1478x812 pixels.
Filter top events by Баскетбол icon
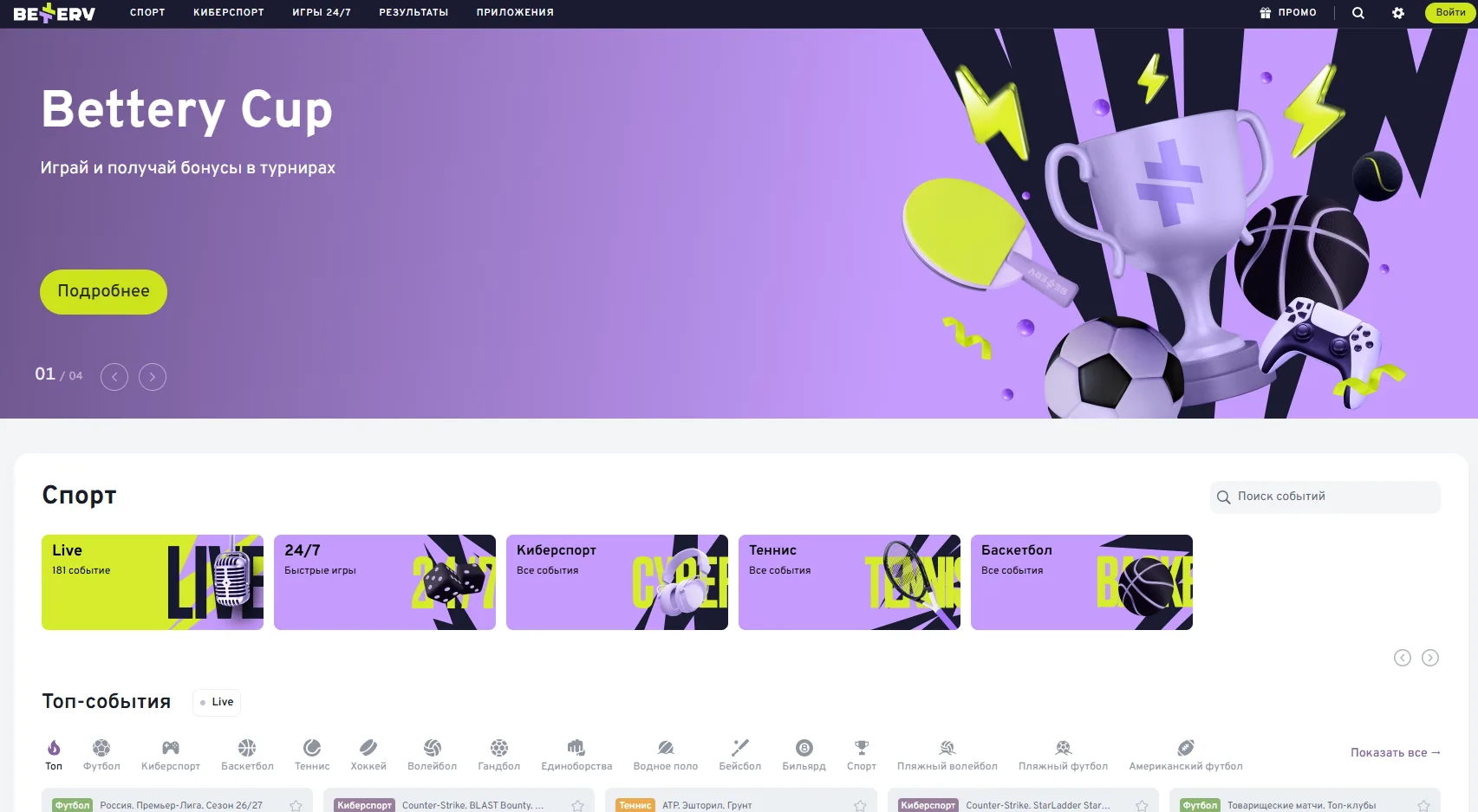247,748
